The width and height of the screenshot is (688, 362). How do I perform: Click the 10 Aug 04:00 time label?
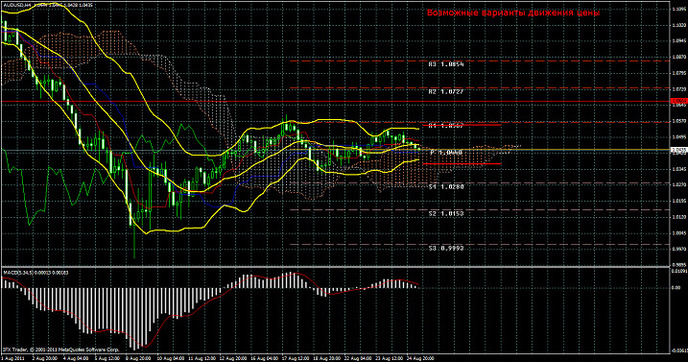pyautogui.click(x=170, y=358)
